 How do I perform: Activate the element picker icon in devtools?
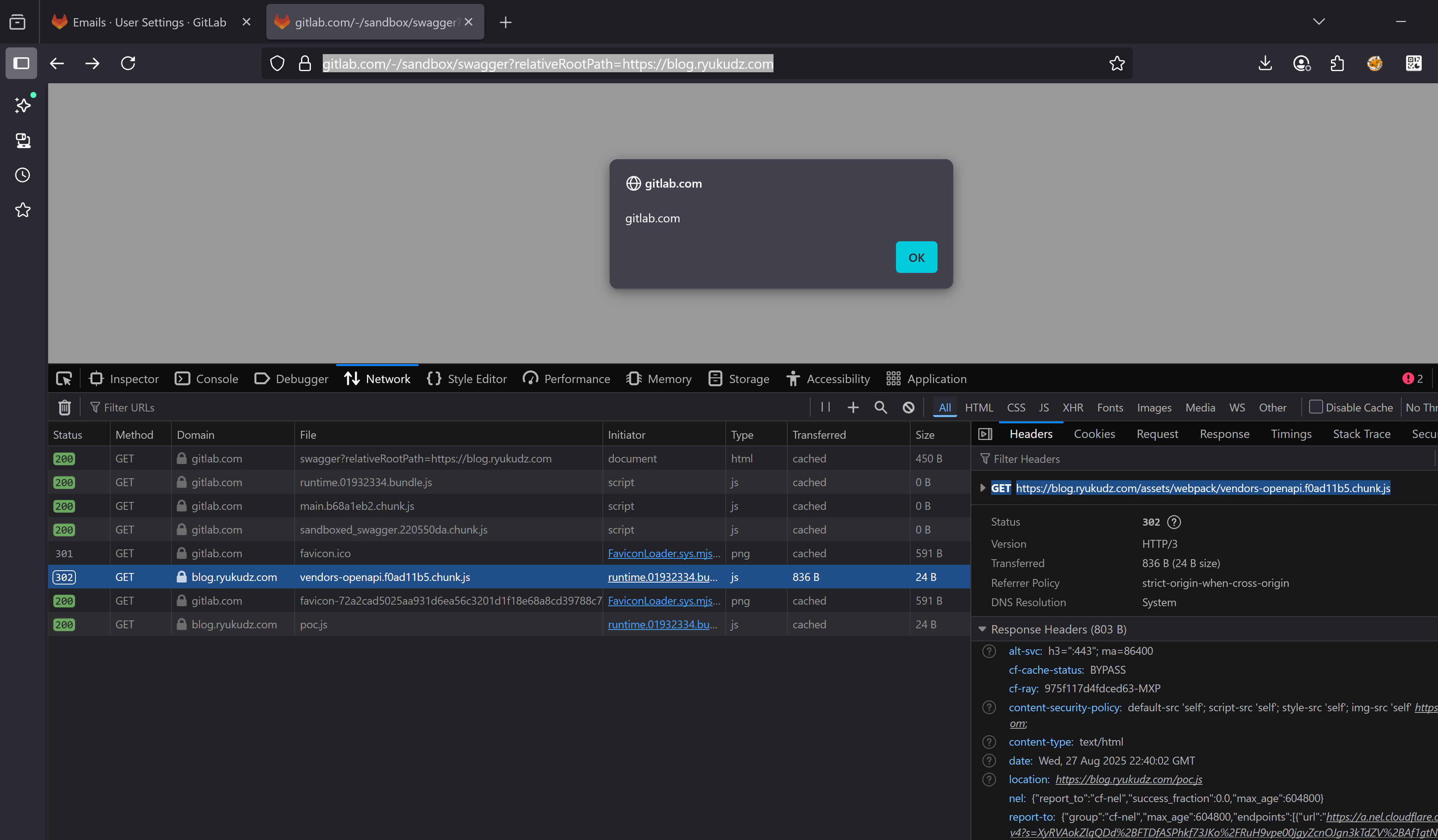coord(64,379)
